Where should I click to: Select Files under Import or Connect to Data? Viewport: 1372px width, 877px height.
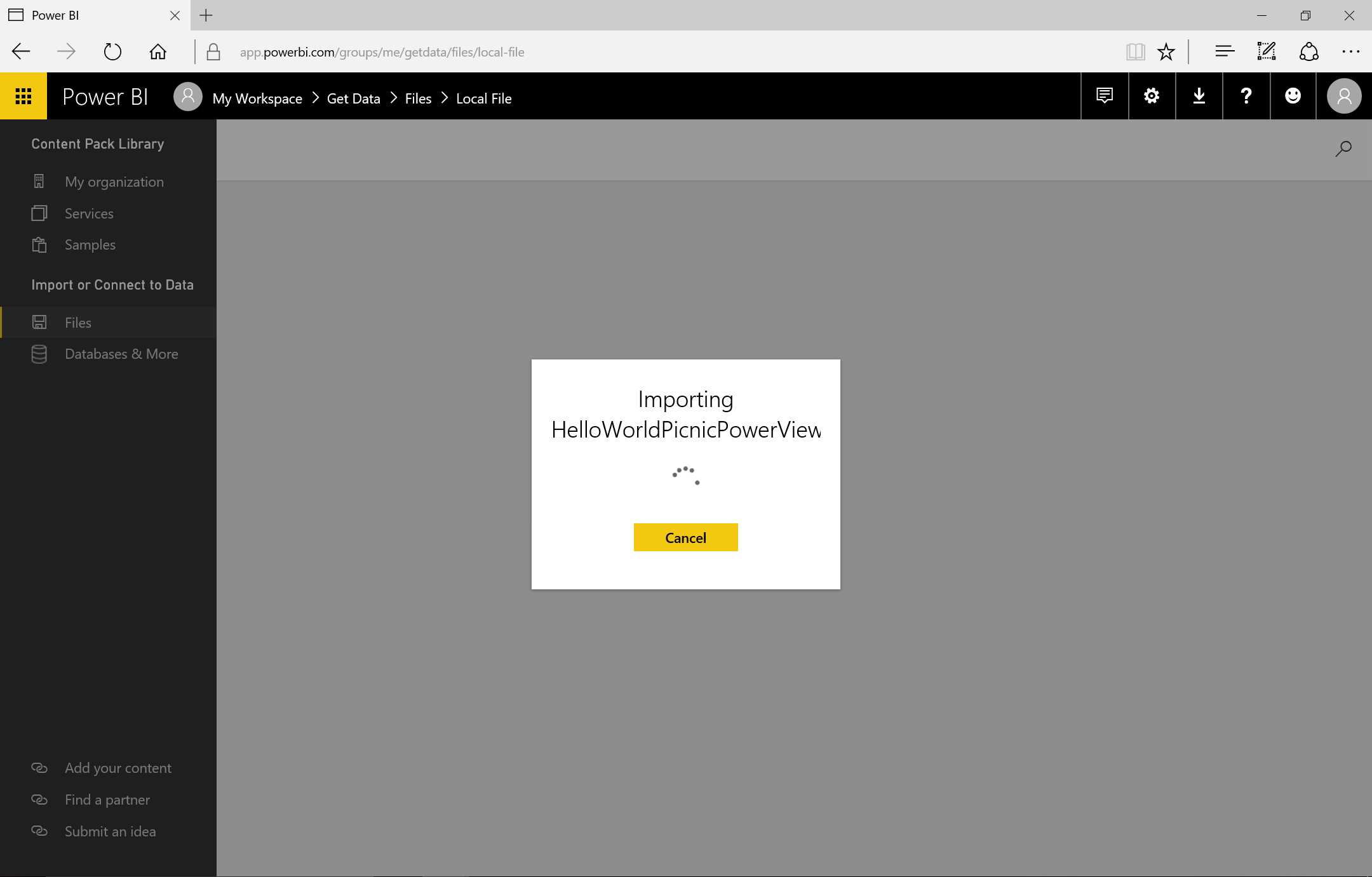[x=77, y=323]
